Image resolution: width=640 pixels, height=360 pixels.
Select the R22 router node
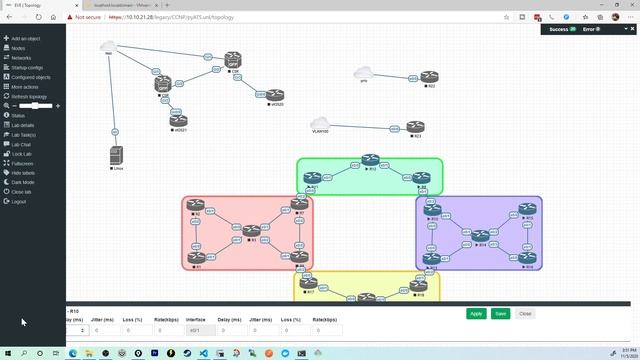tap(429, 77)
